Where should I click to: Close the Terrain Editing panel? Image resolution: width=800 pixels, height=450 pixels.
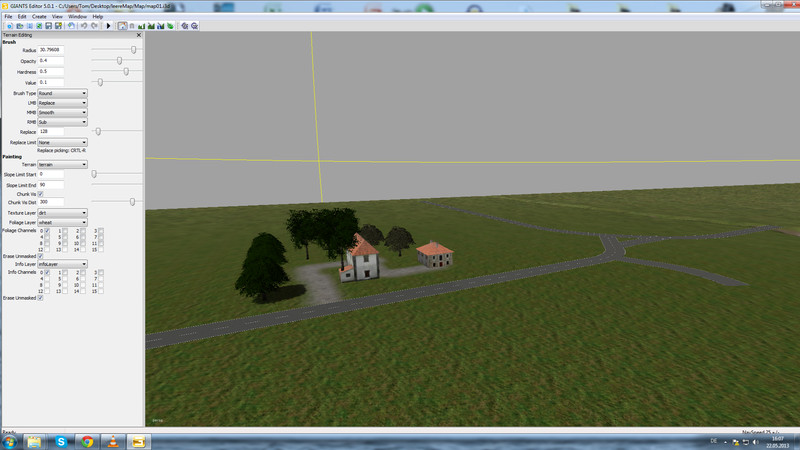pyautogui.click(x=139, y=35)
